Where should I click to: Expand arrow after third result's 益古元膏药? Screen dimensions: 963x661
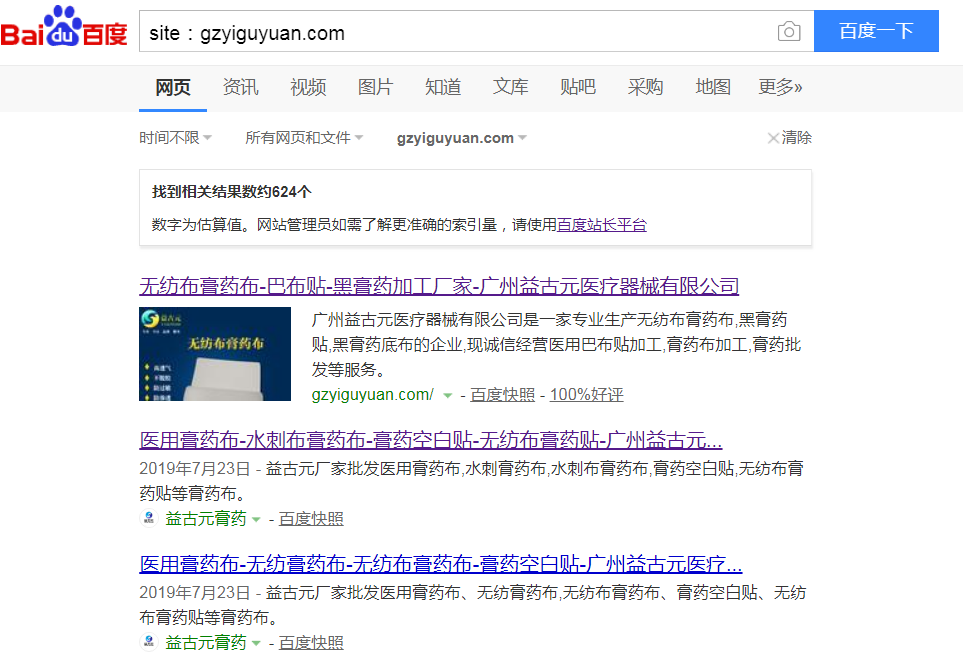pos(256,643)
